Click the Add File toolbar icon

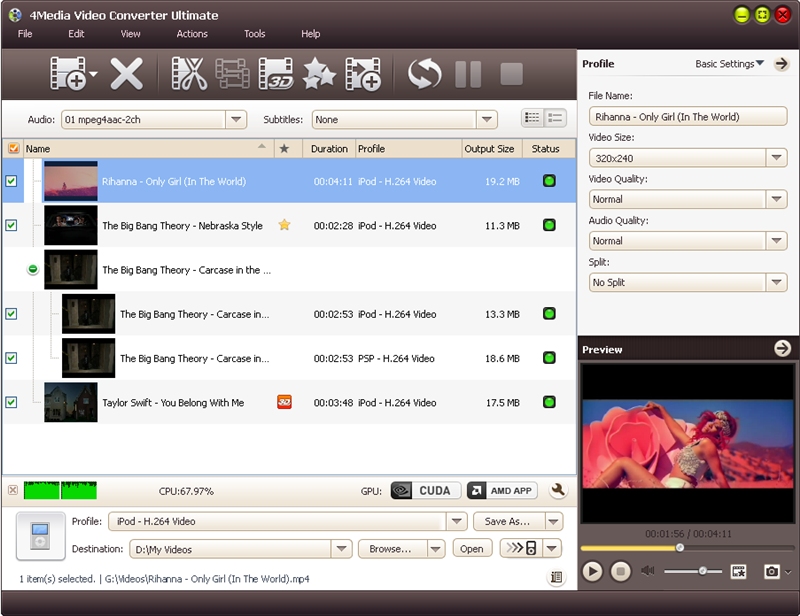68,73
